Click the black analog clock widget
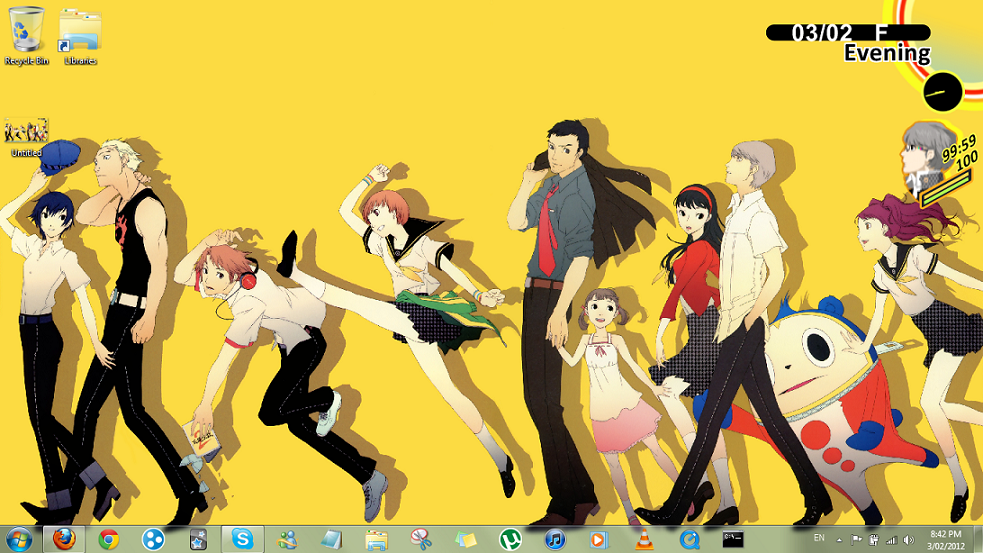The width and height of the screenshot is (983, 553). coord(942,92)
